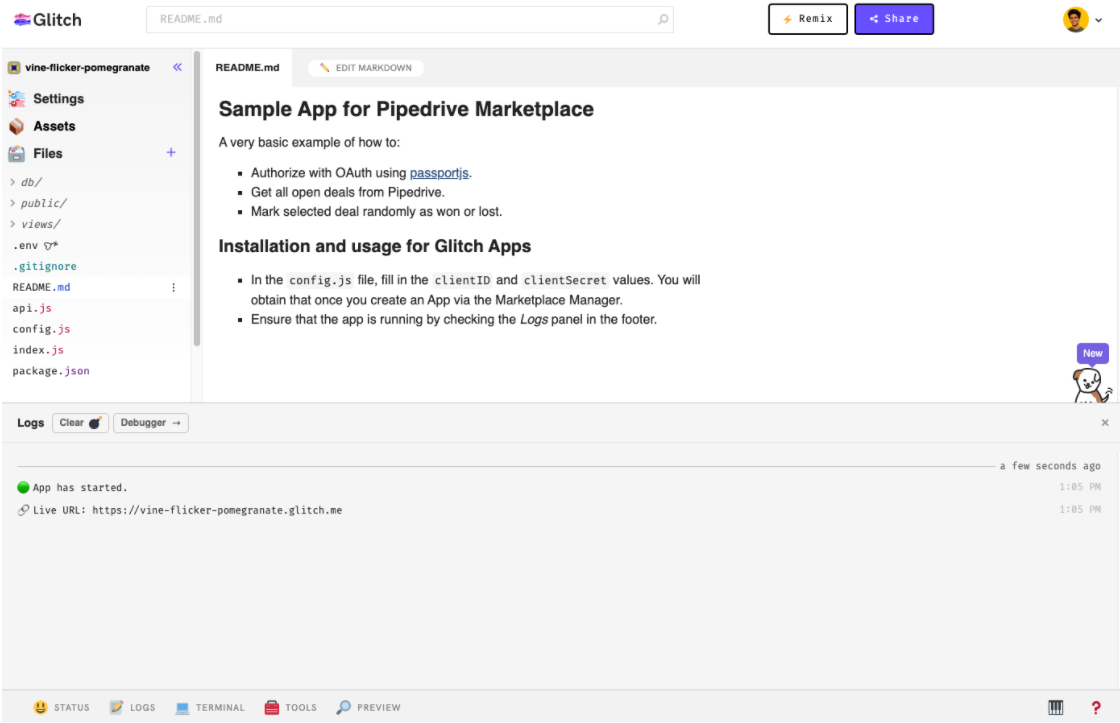Click the vine-flicker-pomegranate project icon
1120x723 pixels.
[14, 68]
